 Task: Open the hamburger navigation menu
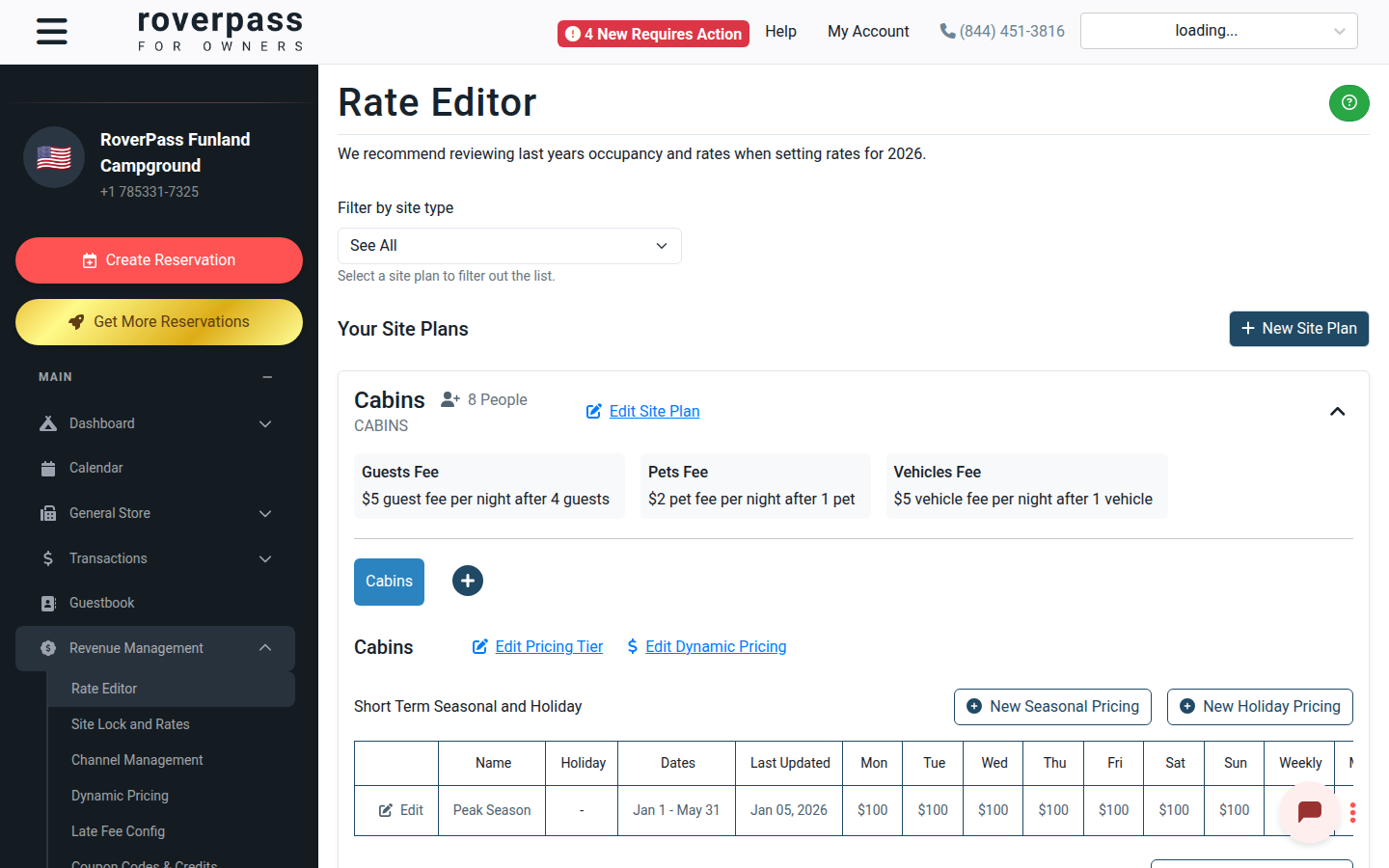point(52,32)
